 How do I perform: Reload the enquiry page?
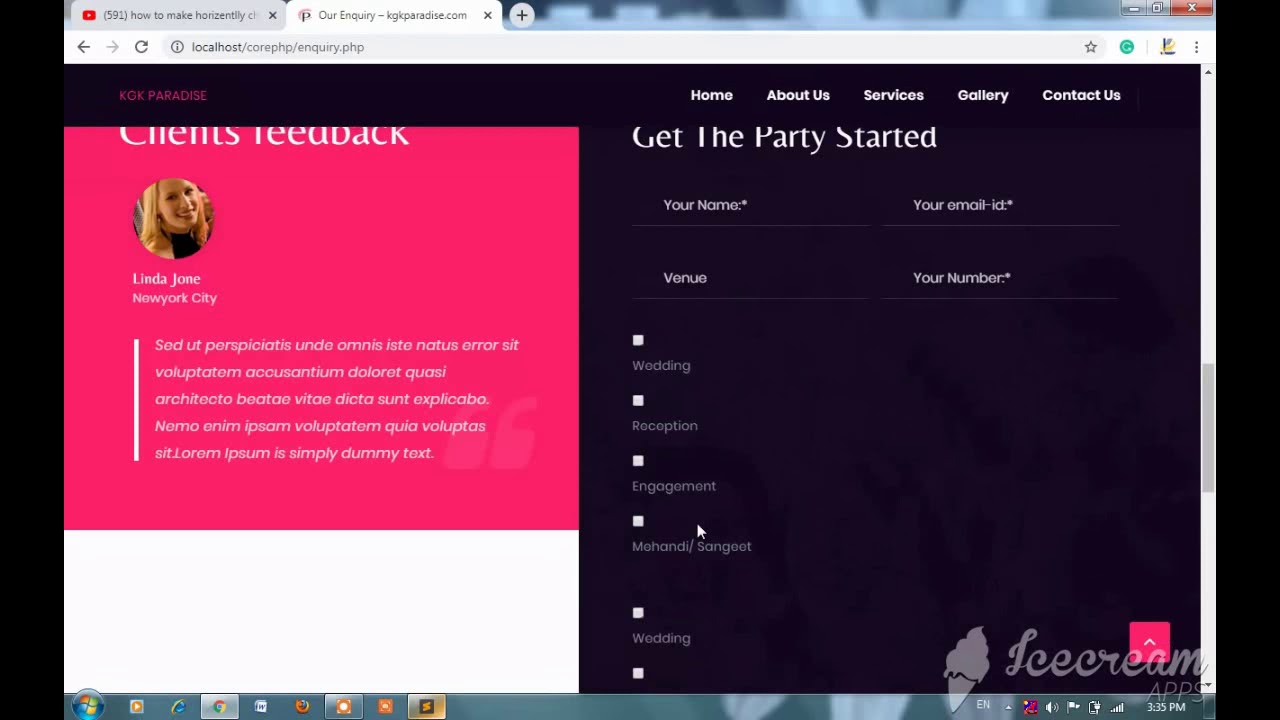(141, 47)
